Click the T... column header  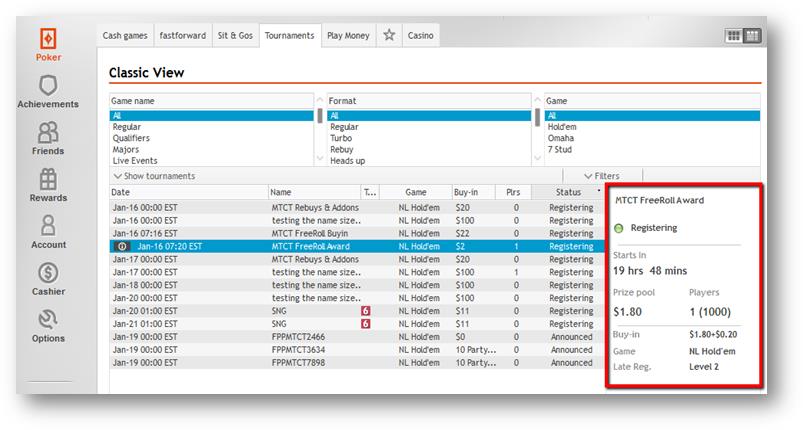[x=370, y=192]
